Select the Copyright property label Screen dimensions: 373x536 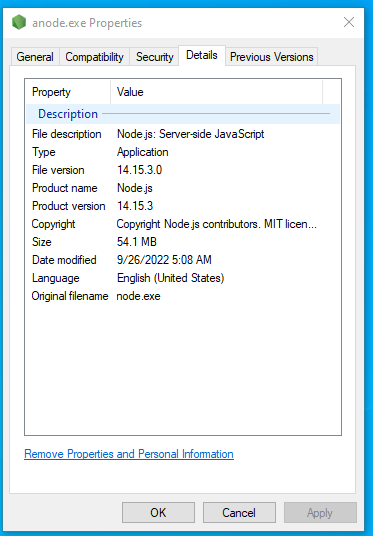point(53,224)
